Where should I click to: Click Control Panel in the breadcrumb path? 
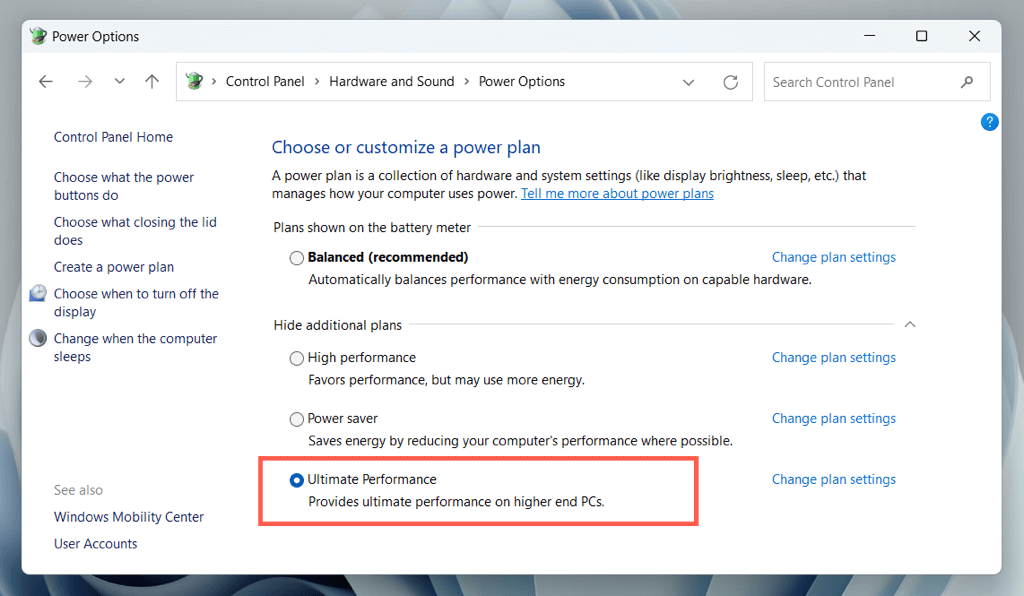265,82
